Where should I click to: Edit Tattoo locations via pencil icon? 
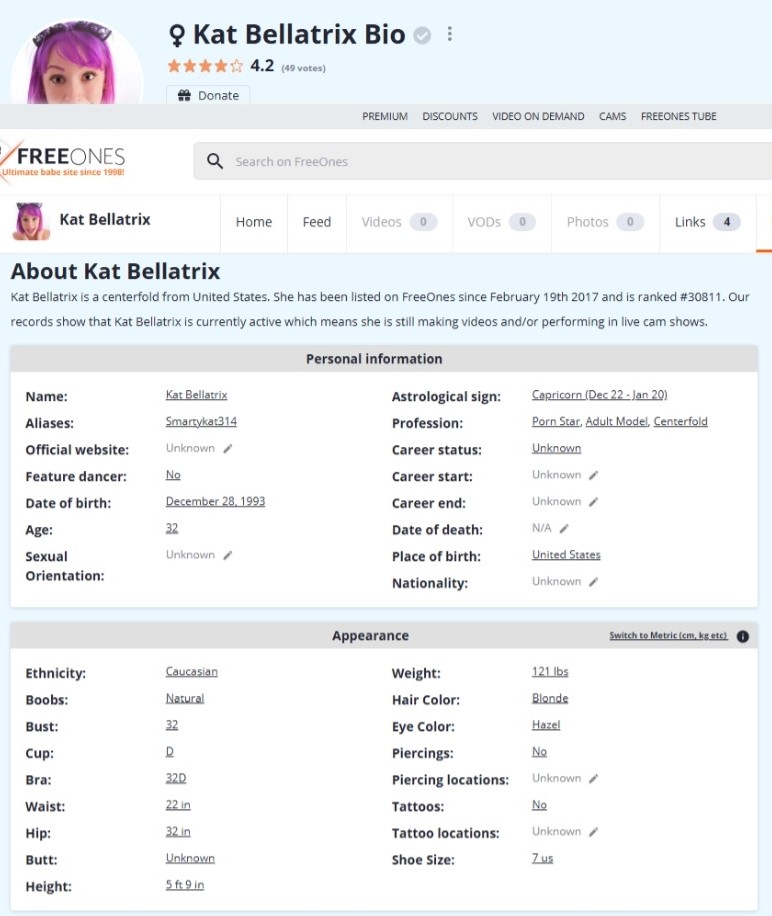point(594,832)
